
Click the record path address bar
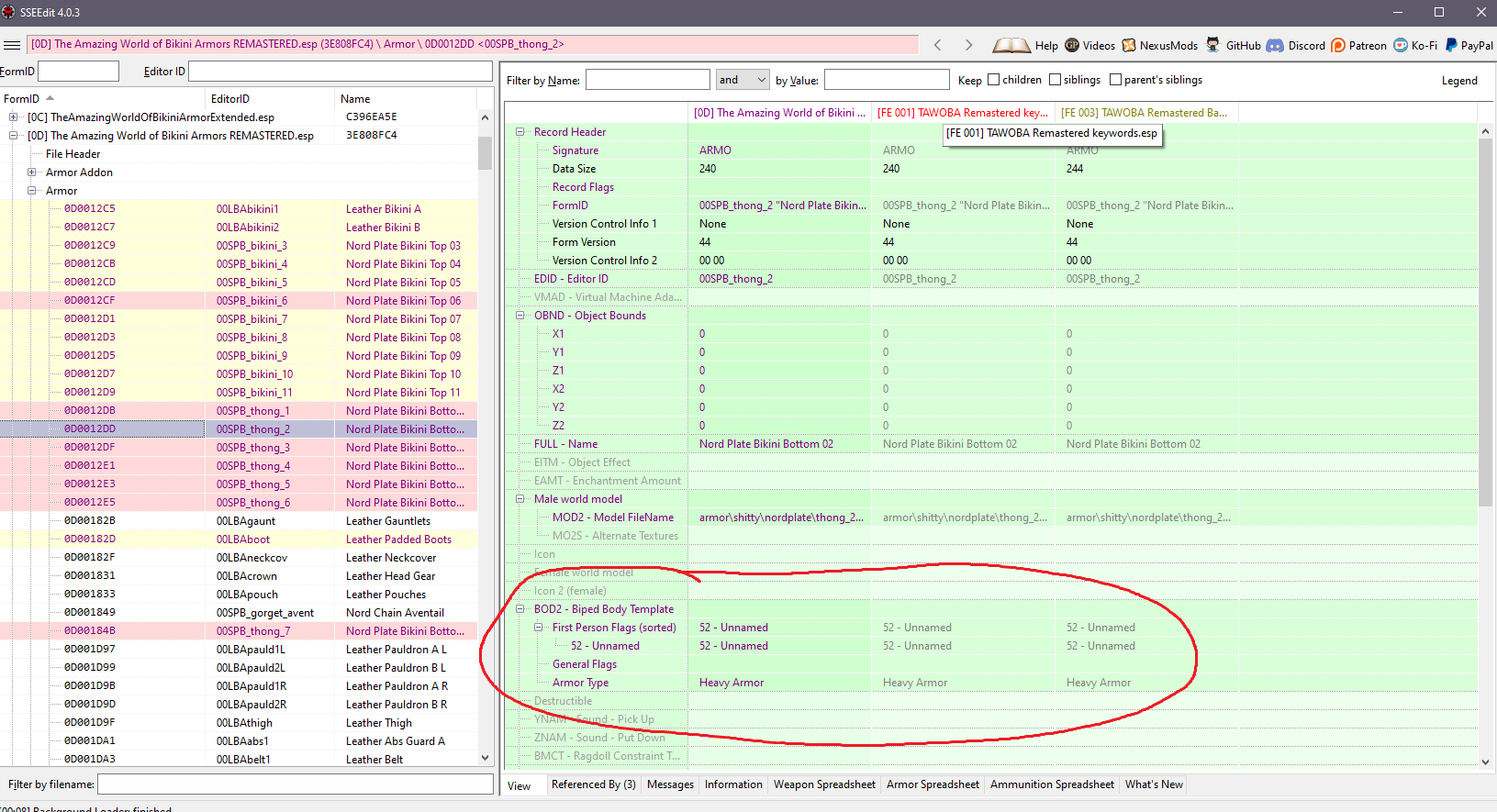pos(473,44)
